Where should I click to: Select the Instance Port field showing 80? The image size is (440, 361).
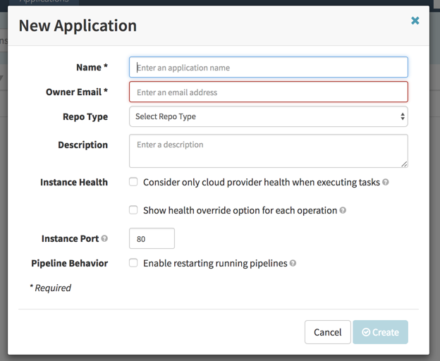[x=152, y=238]
